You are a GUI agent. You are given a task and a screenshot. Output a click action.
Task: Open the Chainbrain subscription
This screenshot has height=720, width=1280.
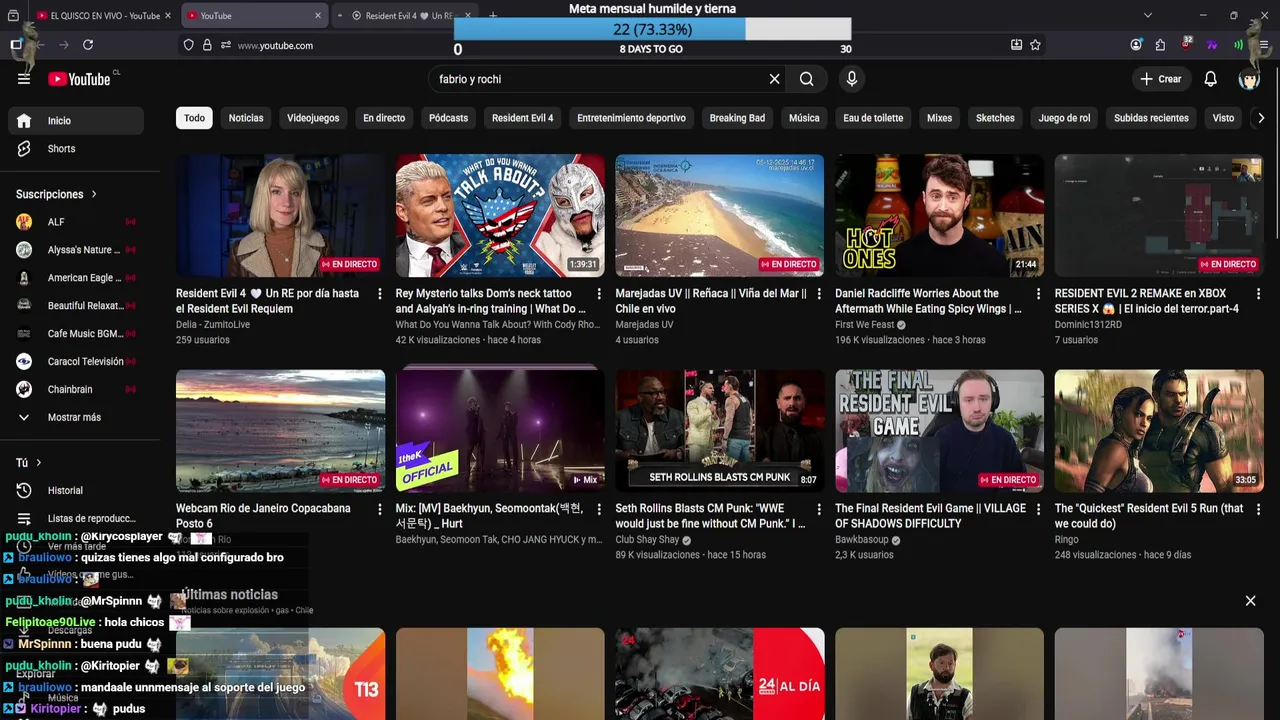[76, 389]
